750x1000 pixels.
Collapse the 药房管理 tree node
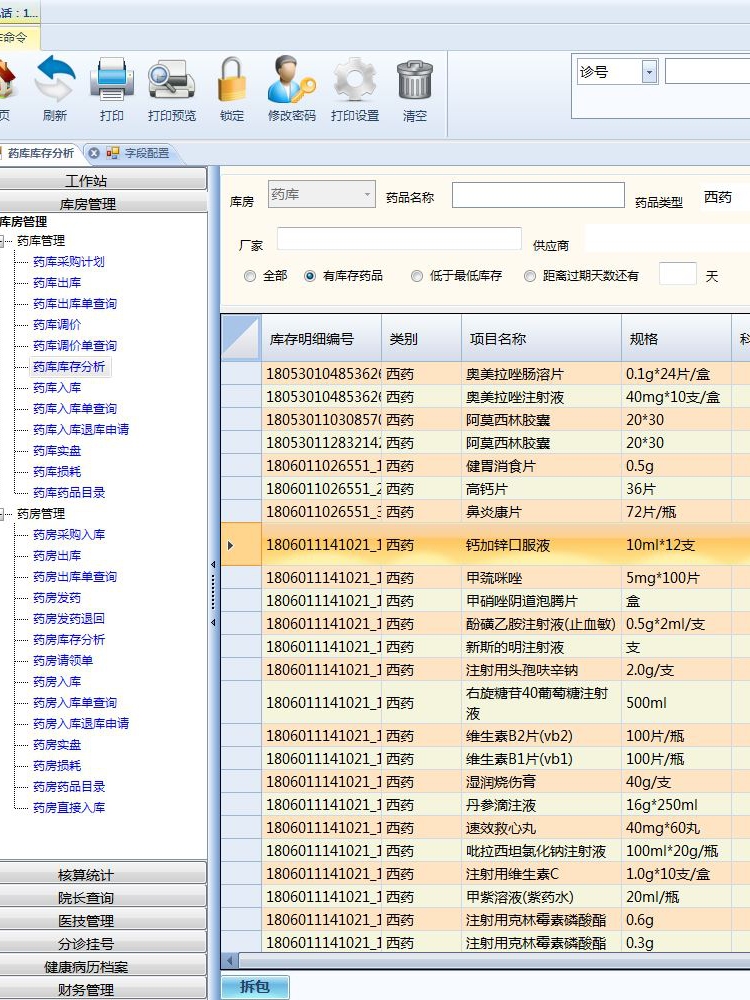tap(2, 514)
